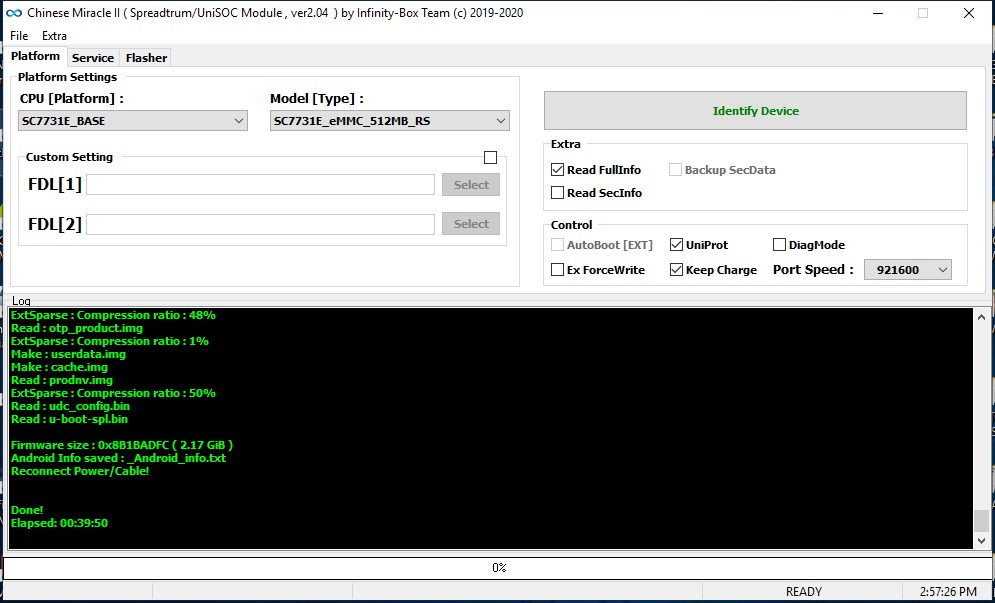
Task: Click 'Elapsed: 00:39:50' log line
Action: click(x=60, y=523)
